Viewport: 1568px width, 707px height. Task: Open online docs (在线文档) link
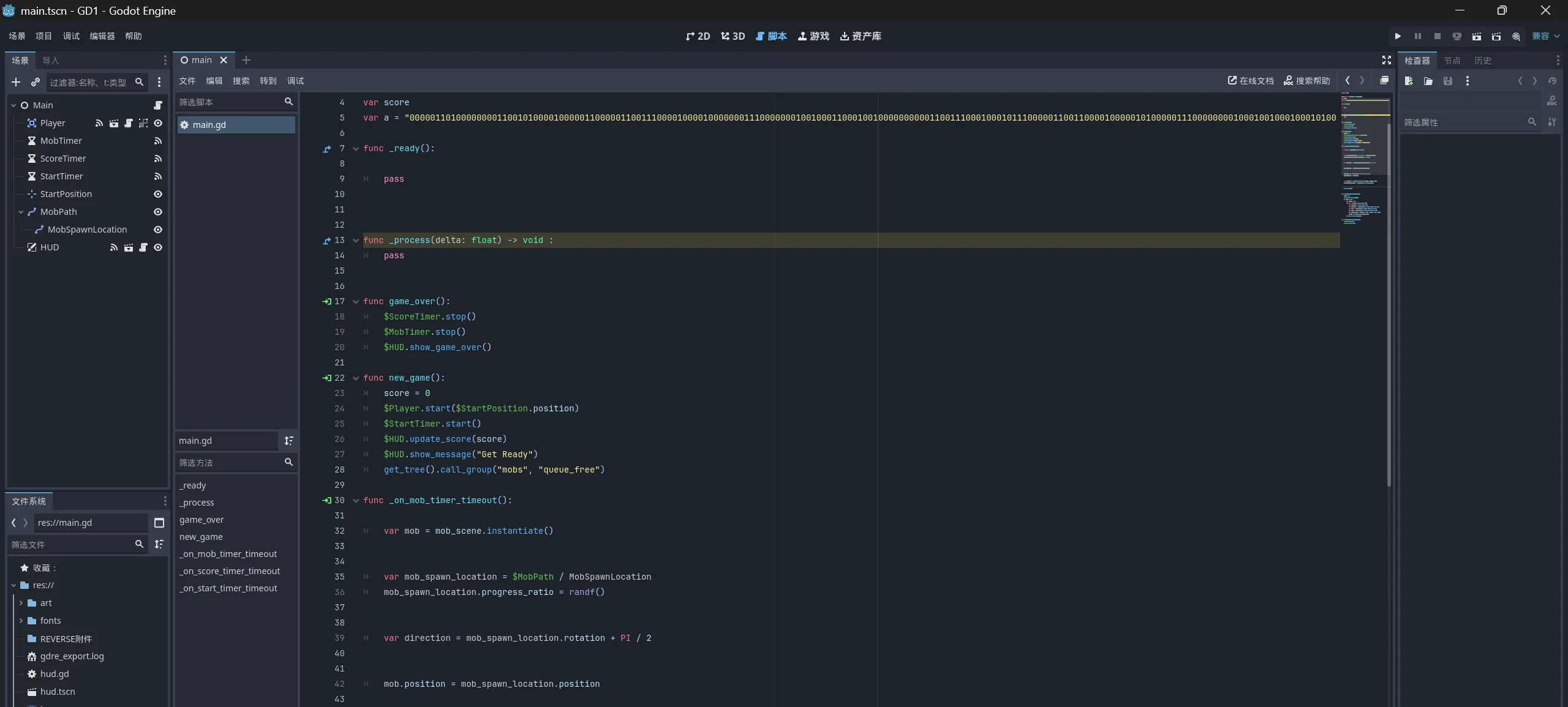click(1250, 81)
